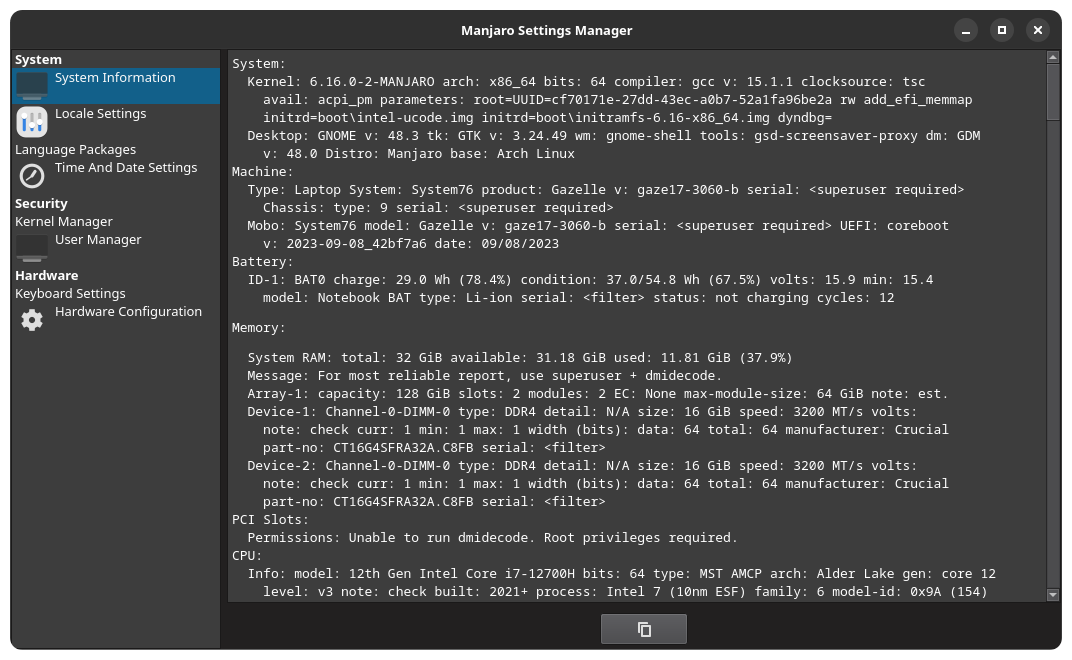Click the 'Memory:' heading text
The height and width of the screenshot is (660, 1072).
coord(258,328)
